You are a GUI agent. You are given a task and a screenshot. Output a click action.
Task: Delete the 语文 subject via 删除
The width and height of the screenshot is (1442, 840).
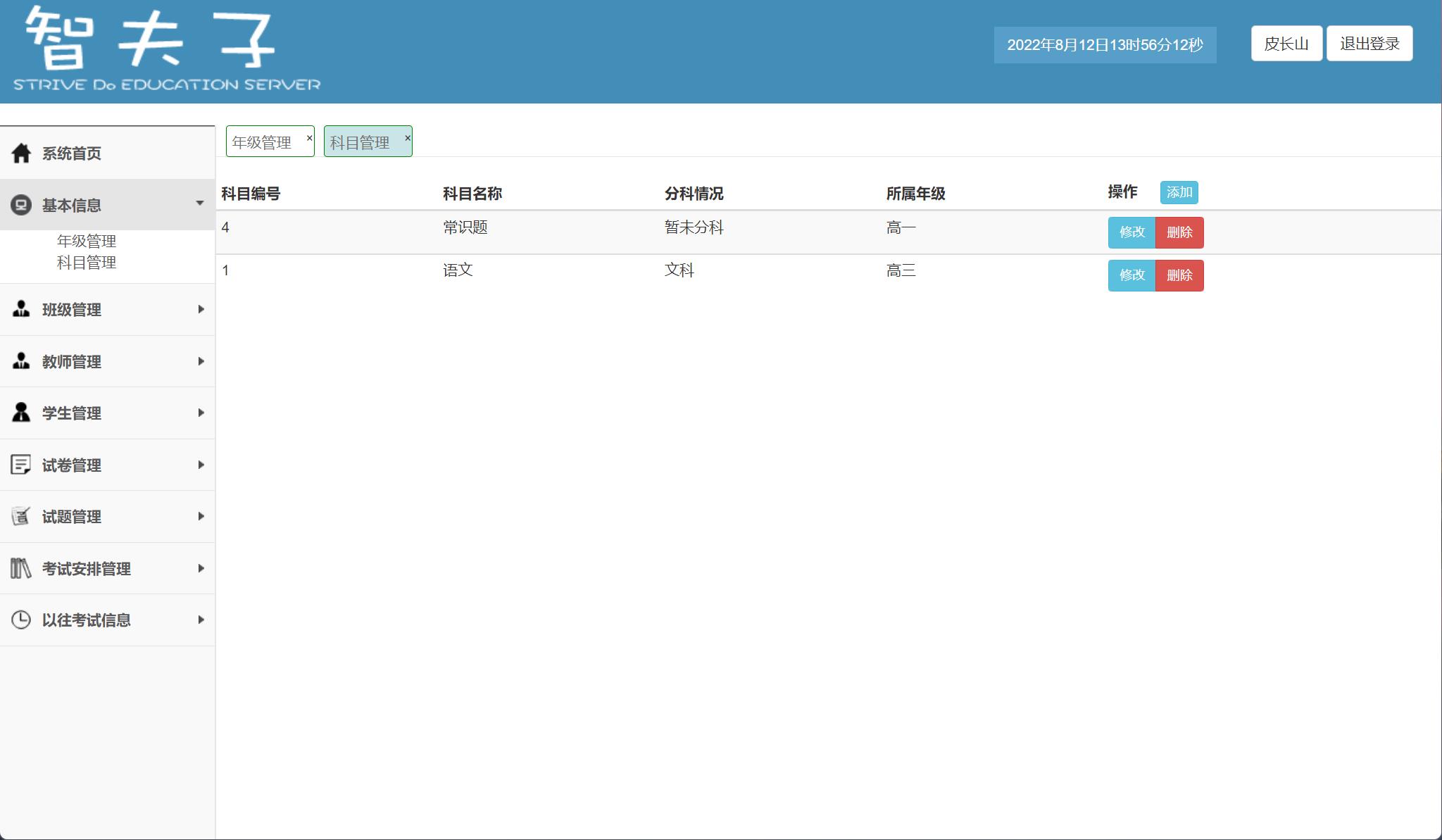pyautogui.click(x=1180, y=275)
